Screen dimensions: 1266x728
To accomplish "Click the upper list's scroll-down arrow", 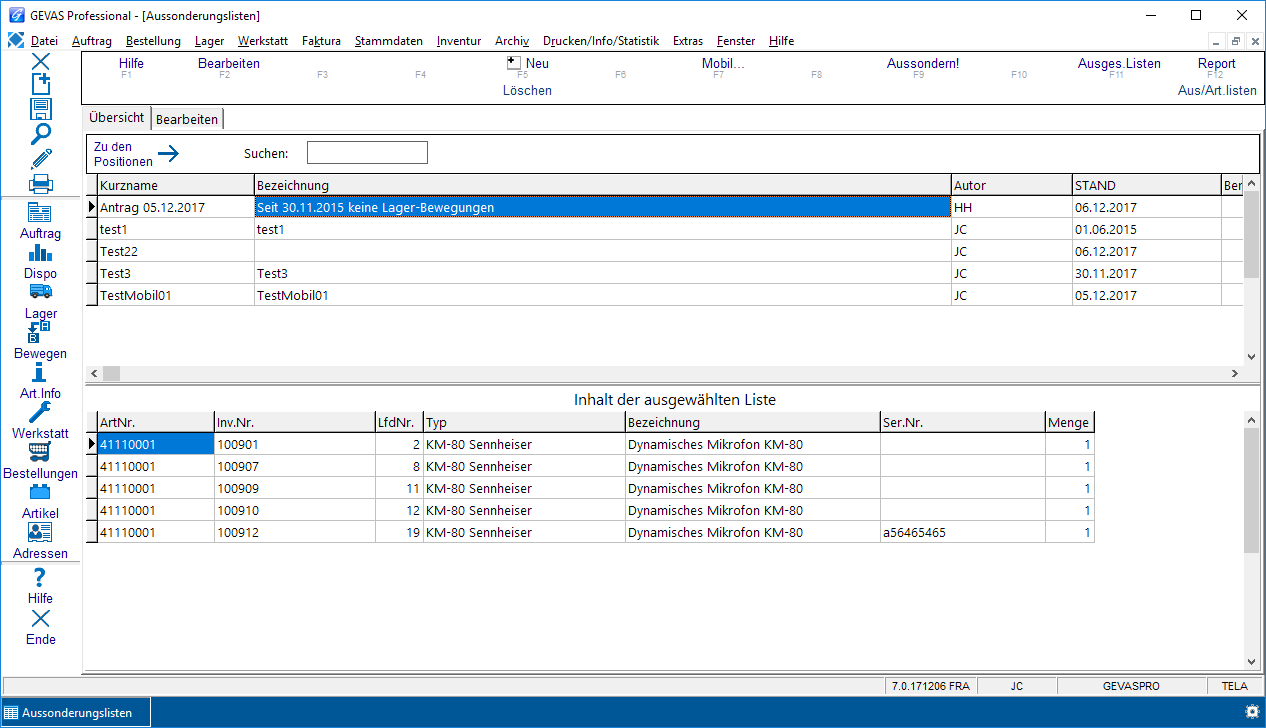I will [x=1251, y=356].
